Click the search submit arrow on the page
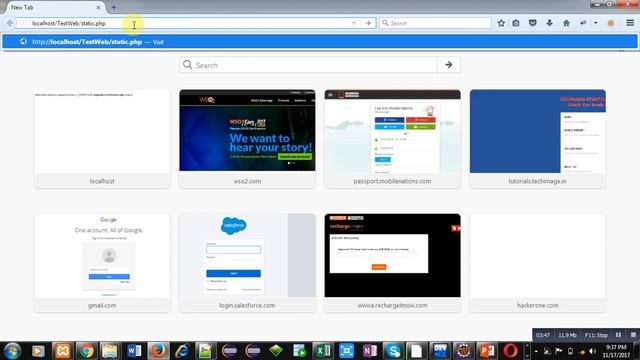The height and width of the screenshot is (360, 640). 449,65
